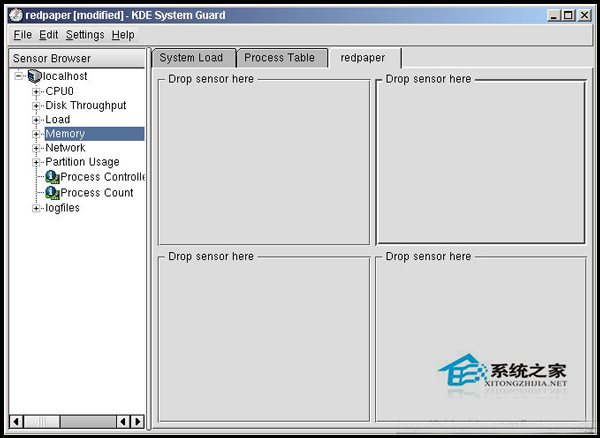Close the KDE System Guard window
The image size is (600, 438).
585,15
